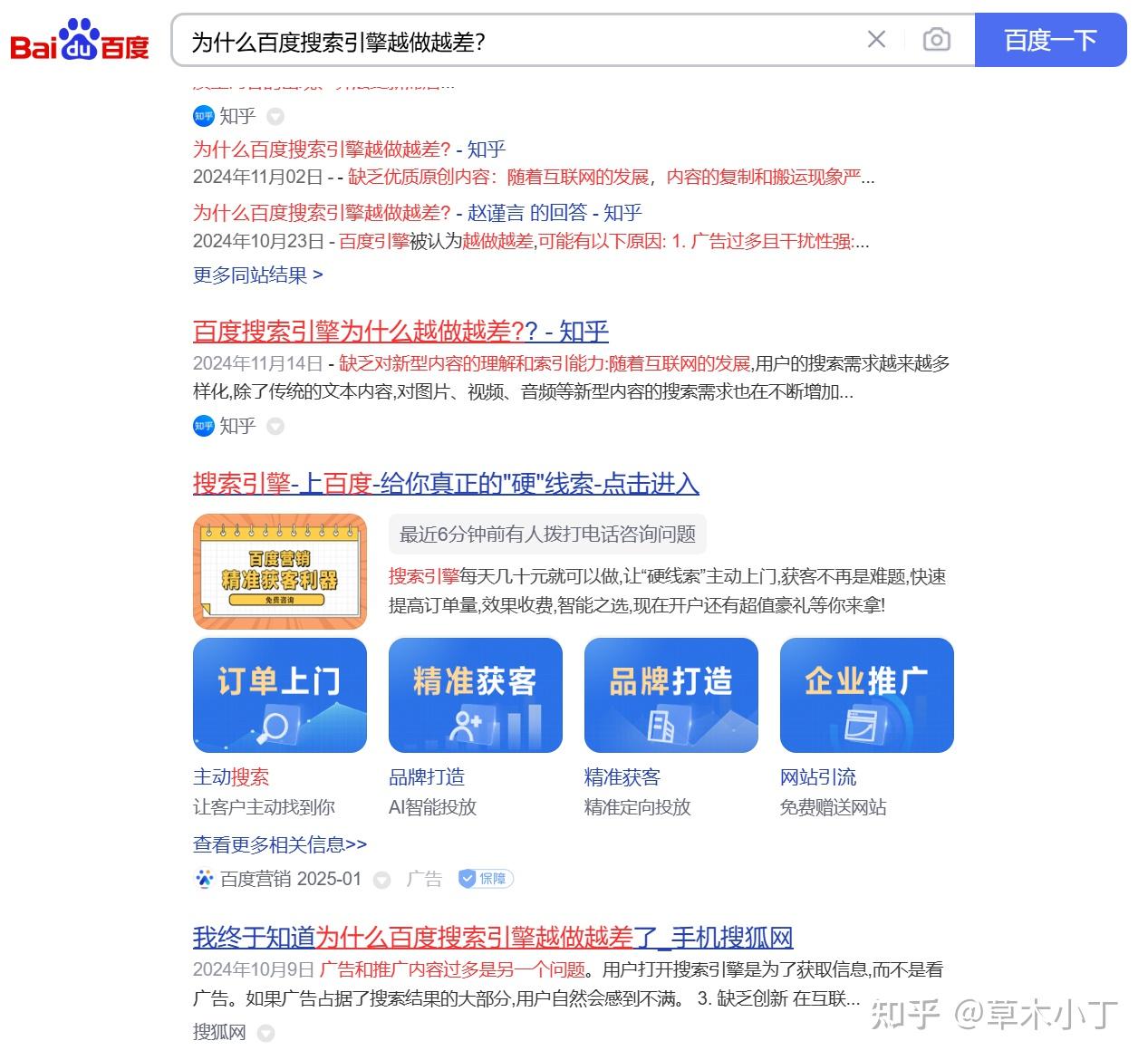
Task: Click 订单上门 image tile
Action: pyautogui.click(x=280, y=695)
